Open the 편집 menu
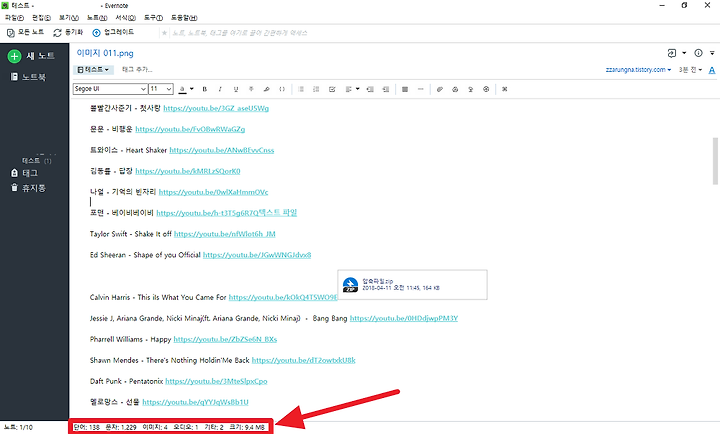The width and height of the screenshot is (720, 434). (x=41, y=17)
